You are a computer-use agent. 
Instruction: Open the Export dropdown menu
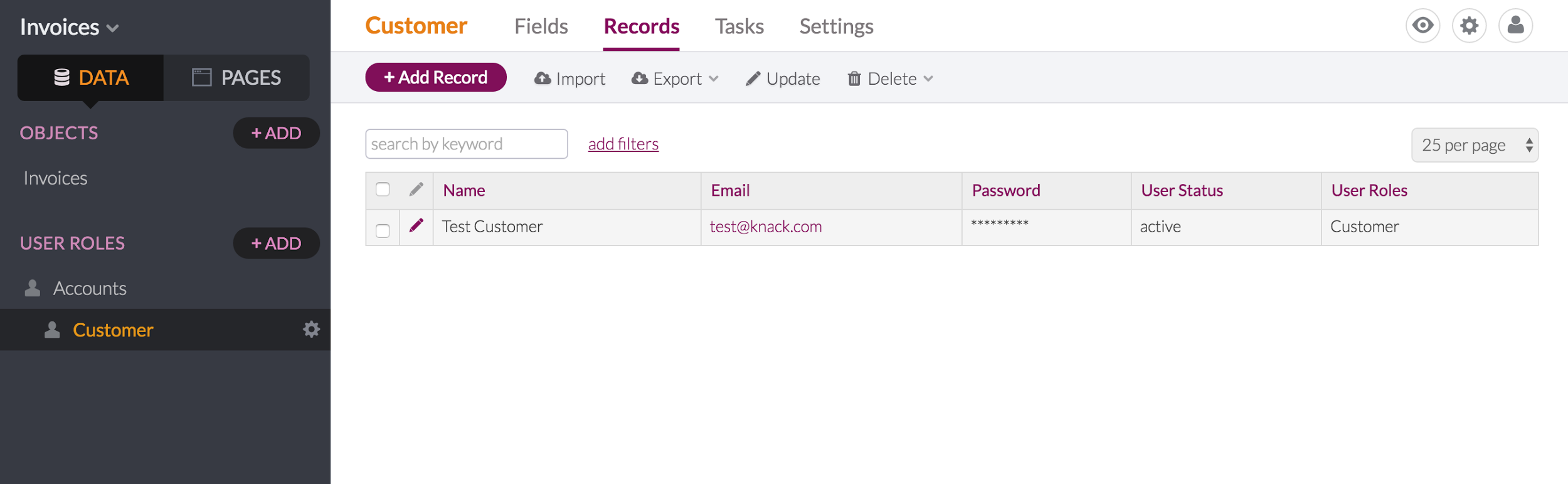point(675,78)
